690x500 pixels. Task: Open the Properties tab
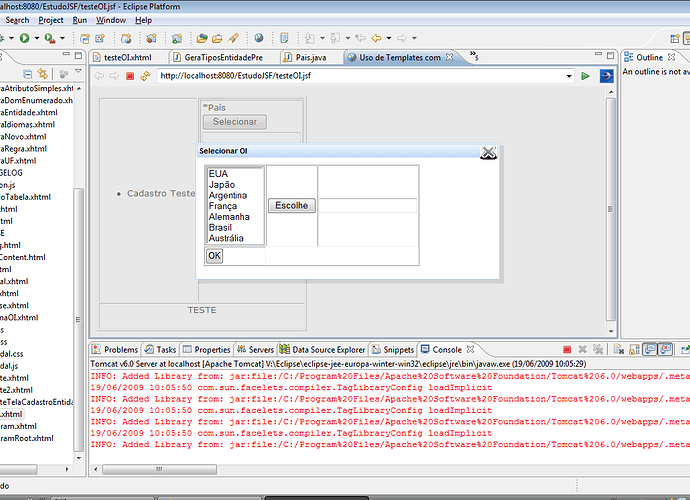pos(207,349)
